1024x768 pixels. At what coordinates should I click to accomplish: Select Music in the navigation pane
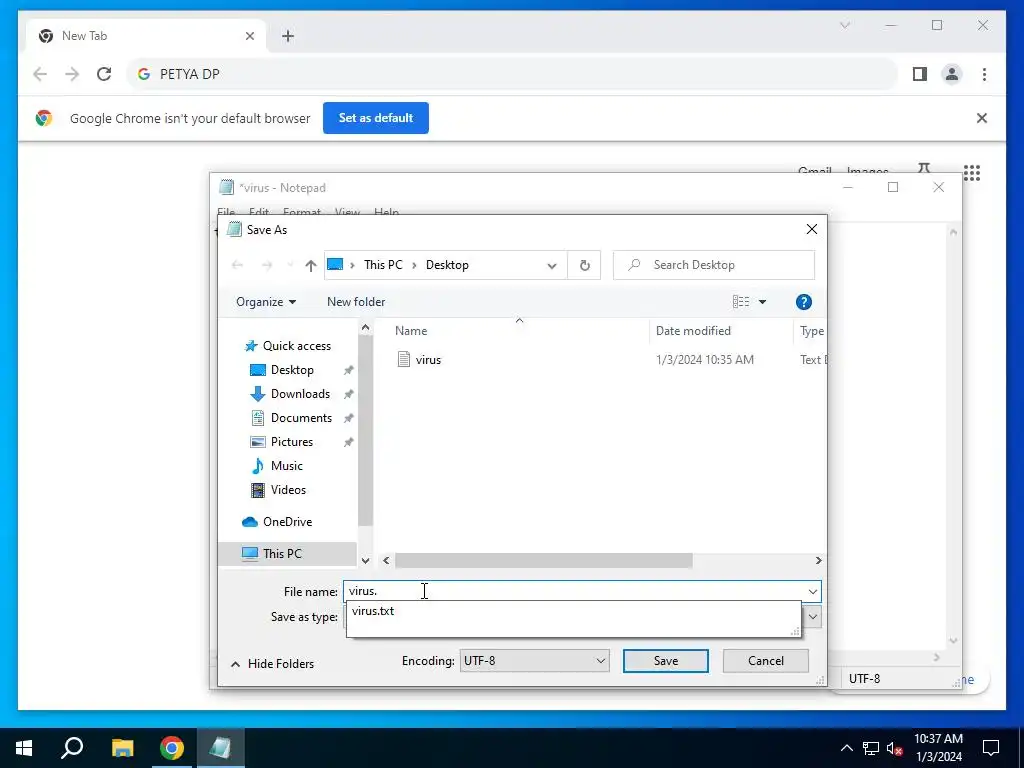coord(287,466)
